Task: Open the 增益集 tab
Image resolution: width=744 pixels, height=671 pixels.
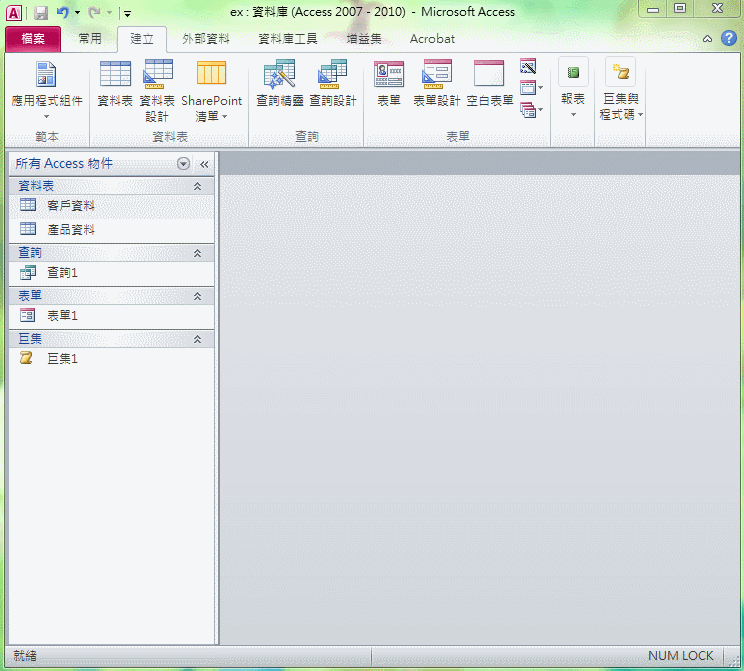Action: [364, 39]
